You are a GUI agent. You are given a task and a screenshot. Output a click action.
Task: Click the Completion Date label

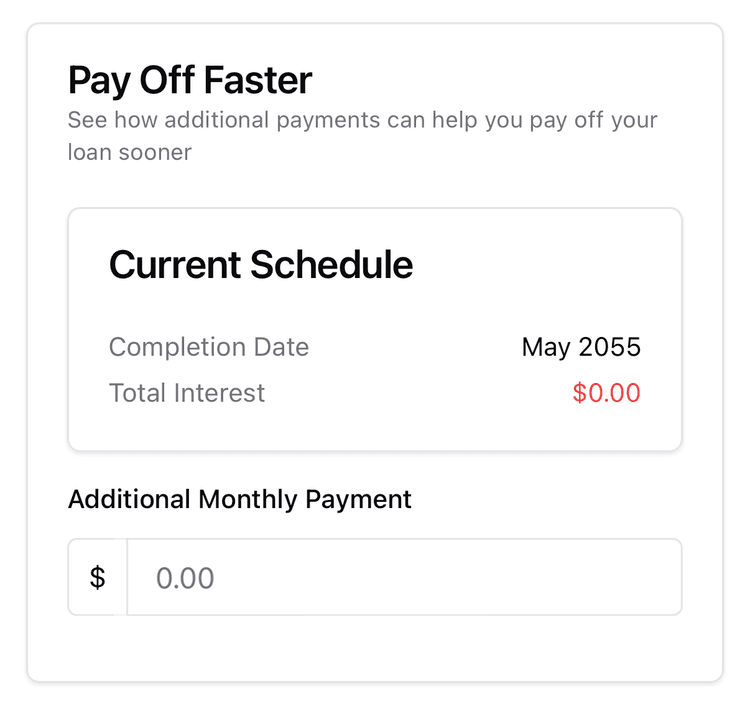pos(209,347)
